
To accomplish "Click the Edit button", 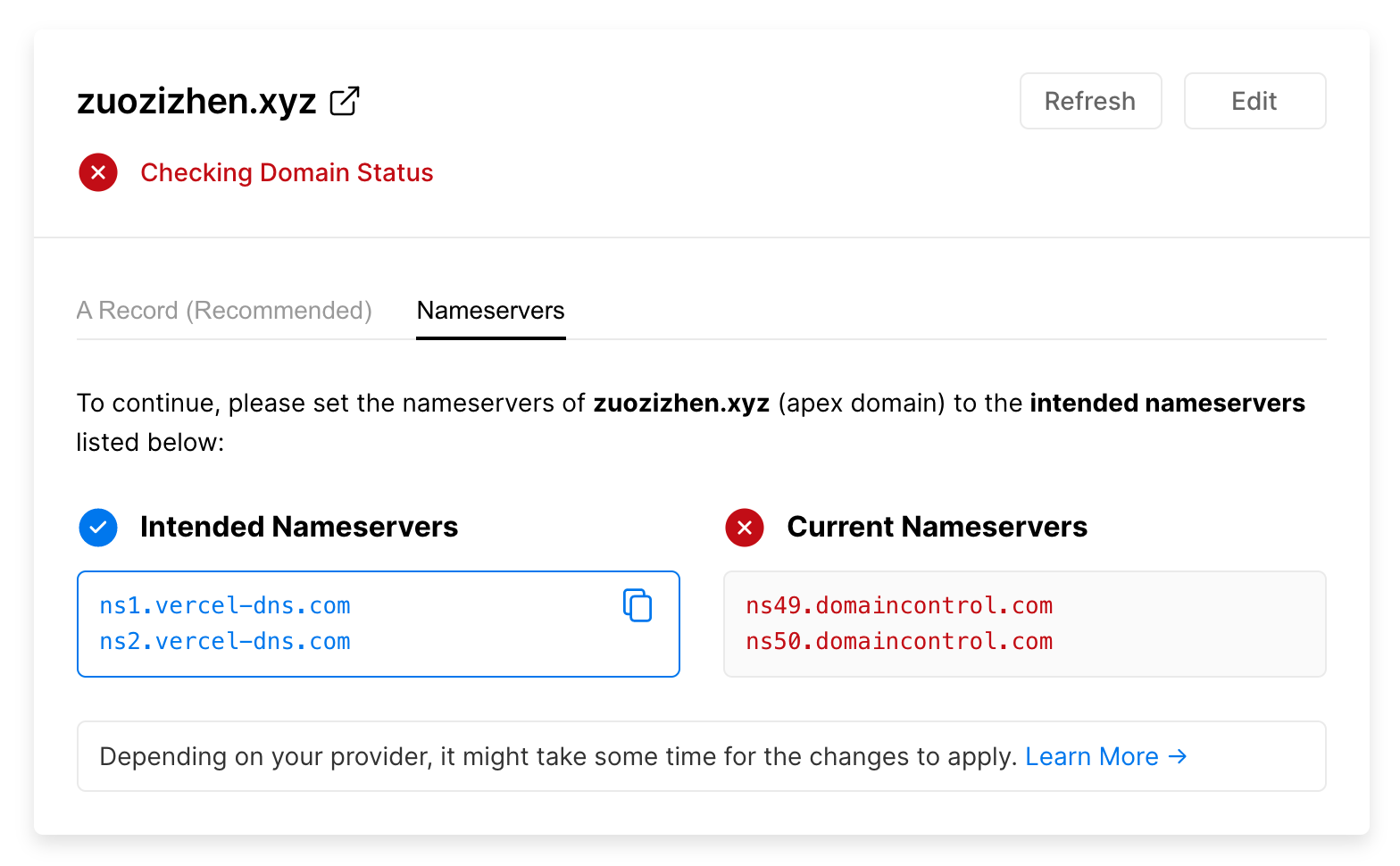I will (1254, 101).
